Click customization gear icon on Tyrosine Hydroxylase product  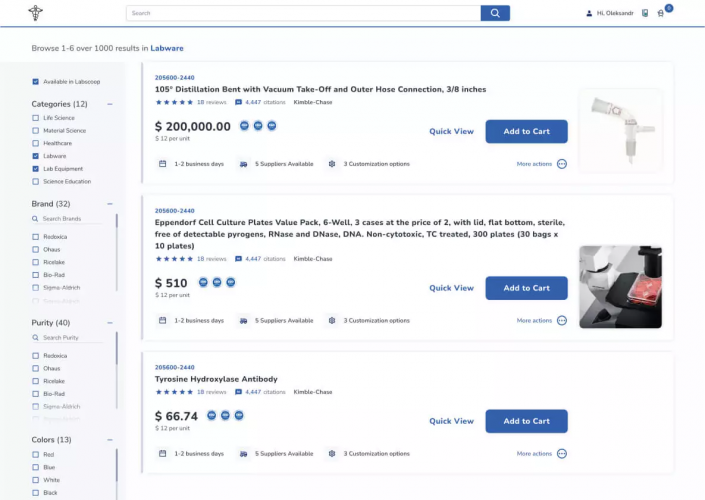332,453
